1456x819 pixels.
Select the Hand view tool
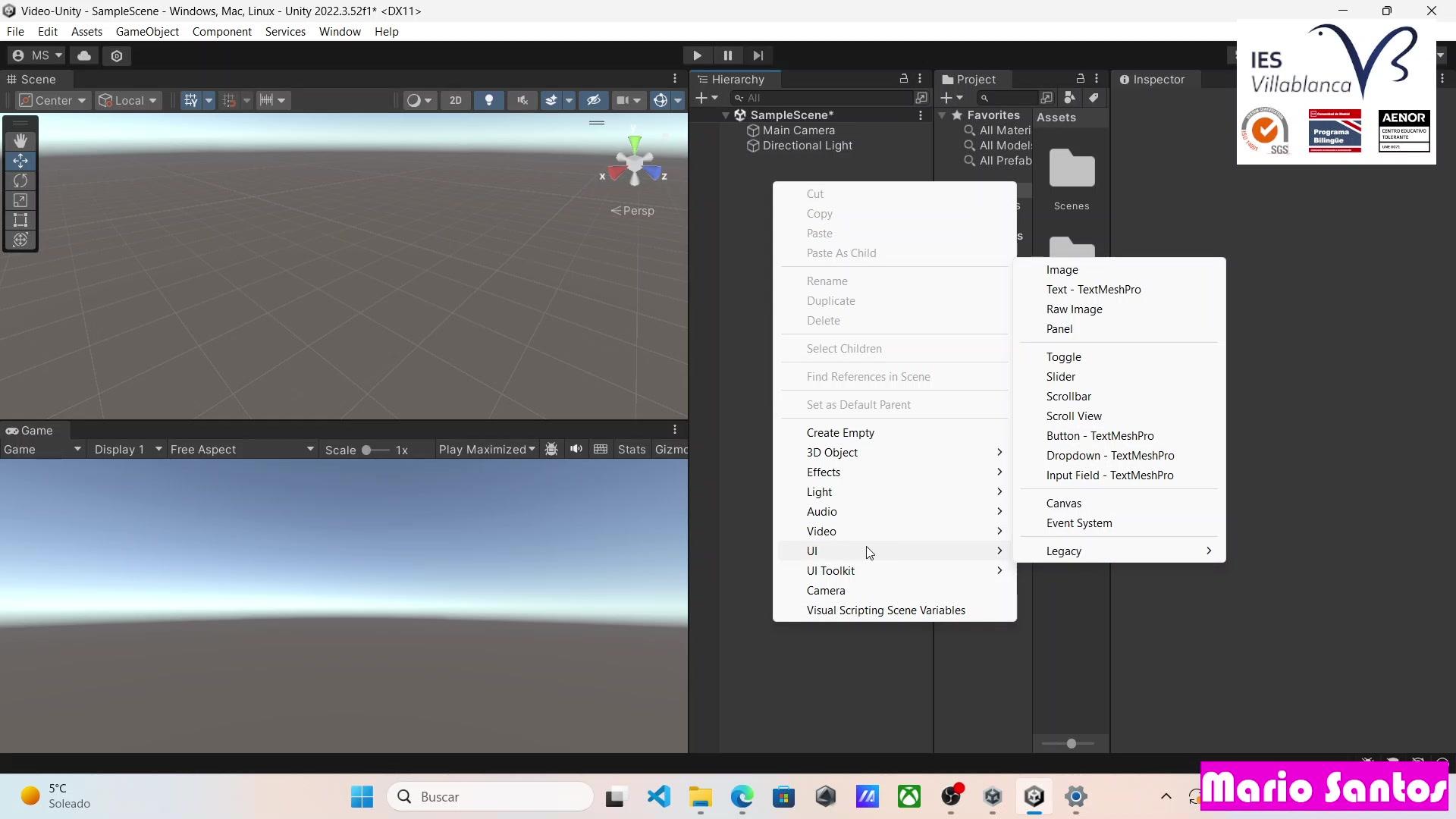point(20,140)
